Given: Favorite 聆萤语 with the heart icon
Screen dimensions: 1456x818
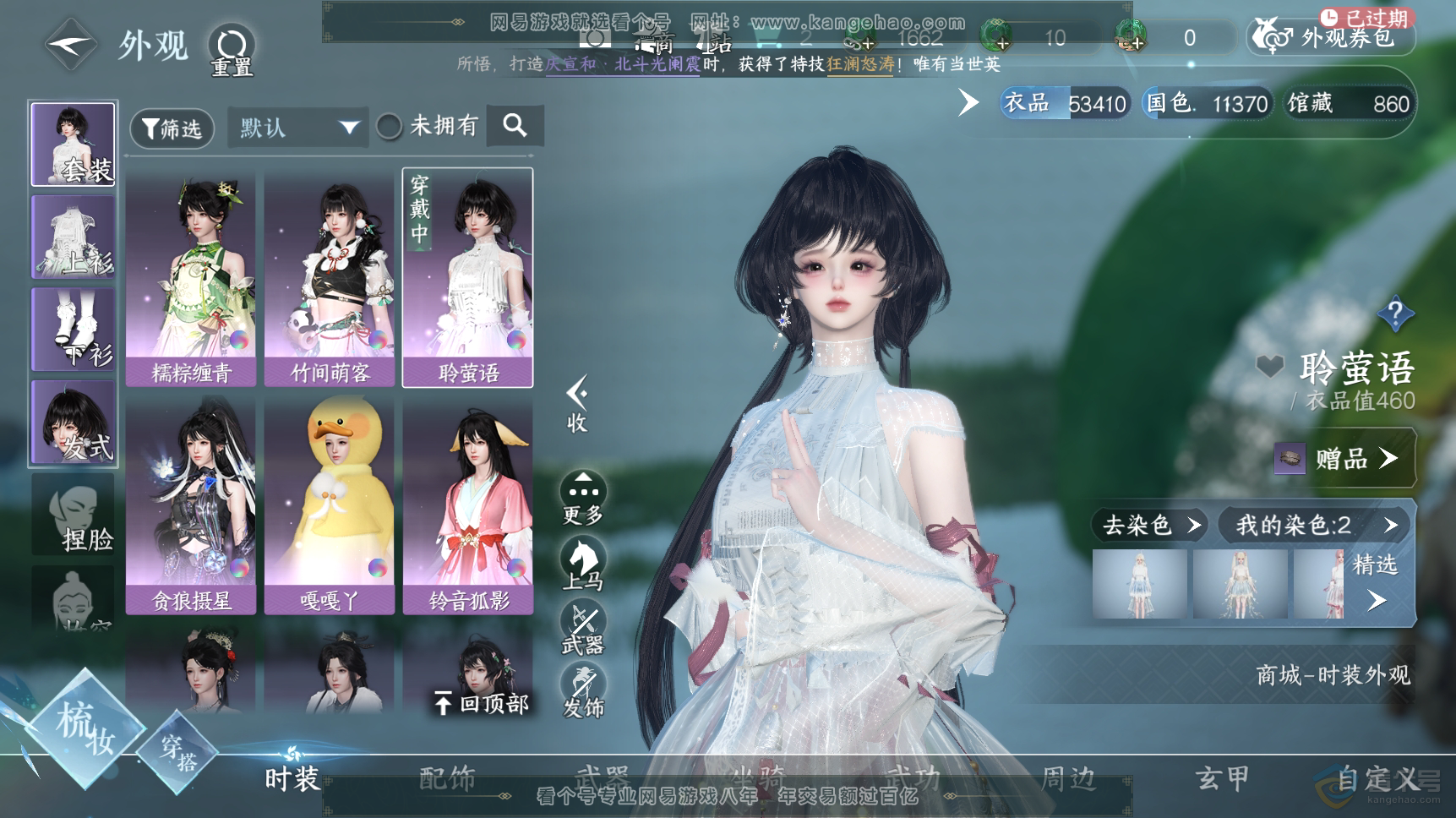Looking at the screenshot, I should (1269, 366).
